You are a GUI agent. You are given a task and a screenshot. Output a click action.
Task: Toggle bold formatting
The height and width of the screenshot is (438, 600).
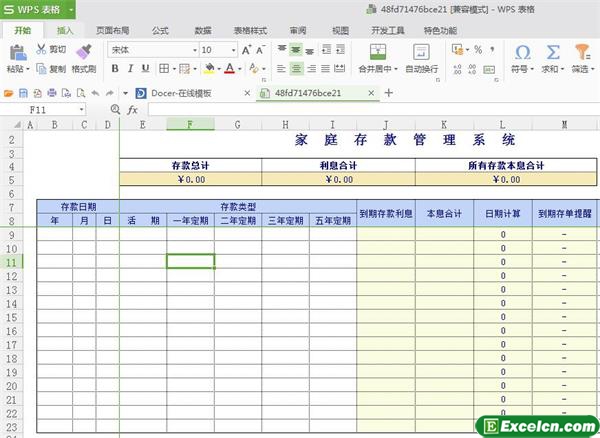(115, 69)
